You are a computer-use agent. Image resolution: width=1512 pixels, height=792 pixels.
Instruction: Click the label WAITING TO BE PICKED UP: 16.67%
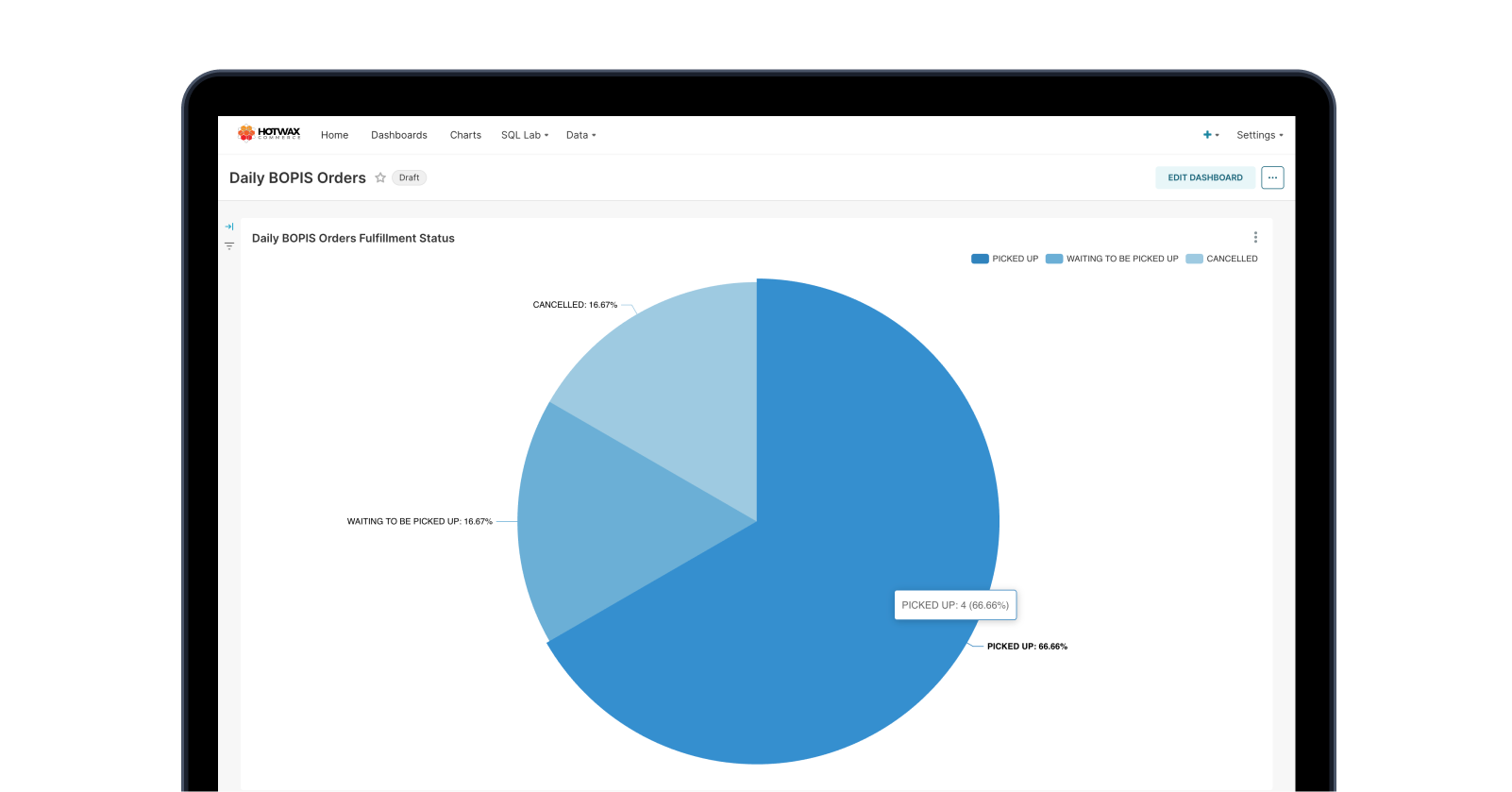[x=420, y=521]
